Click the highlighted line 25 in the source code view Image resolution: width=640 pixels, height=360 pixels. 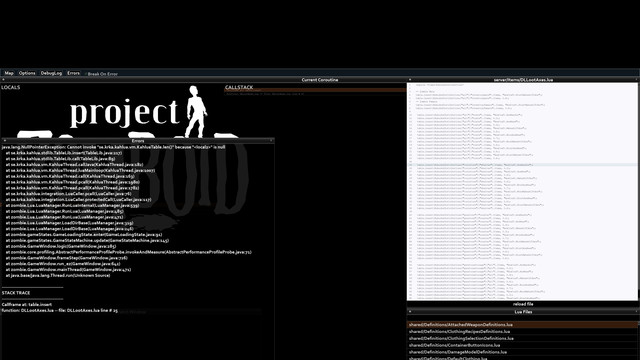(x=522, y=165)
